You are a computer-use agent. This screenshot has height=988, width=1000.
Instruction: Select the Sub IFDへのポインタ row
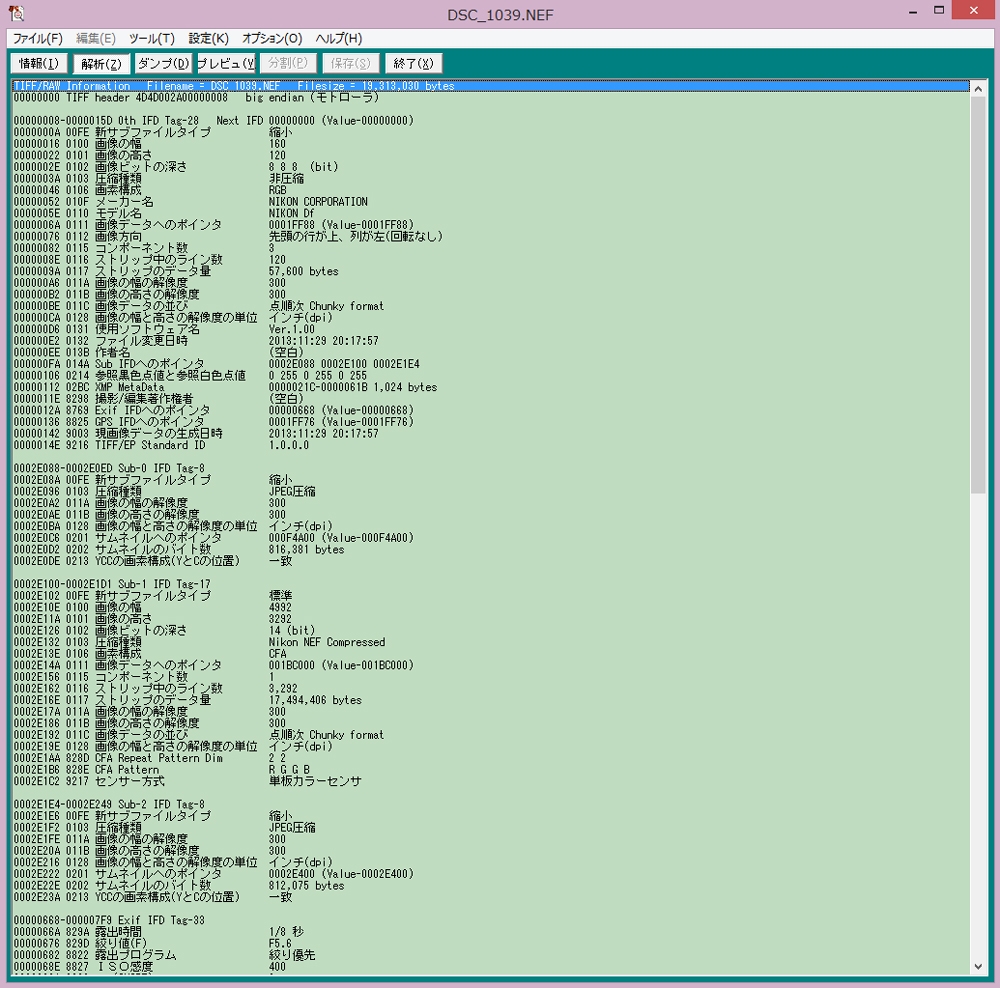490,364
